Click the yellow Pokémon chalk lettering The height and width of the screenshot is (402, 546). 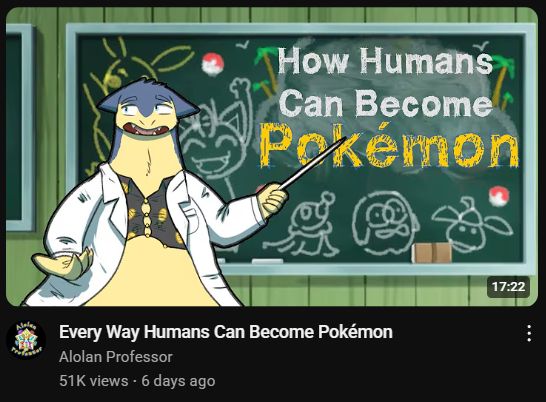pyautogui.click(x=389, y=146)
